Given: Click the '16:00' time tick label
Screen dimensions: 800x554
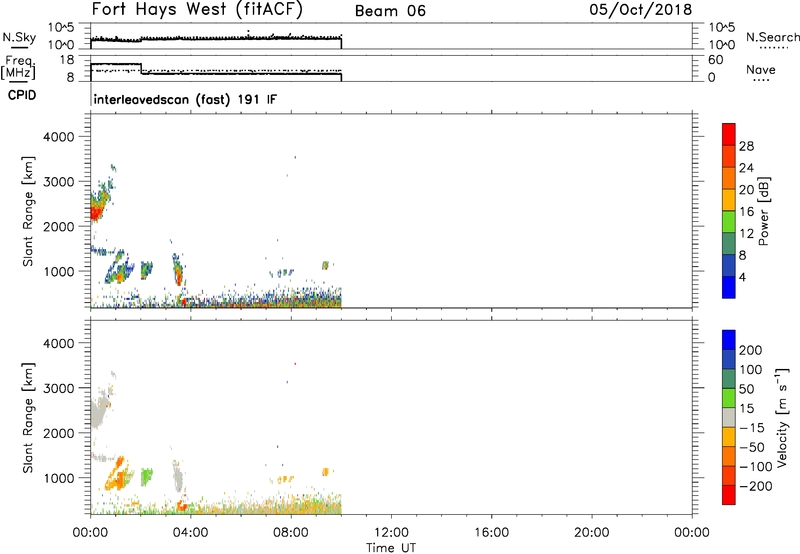Looking at the screenshot, I should [x=491, y=533].
